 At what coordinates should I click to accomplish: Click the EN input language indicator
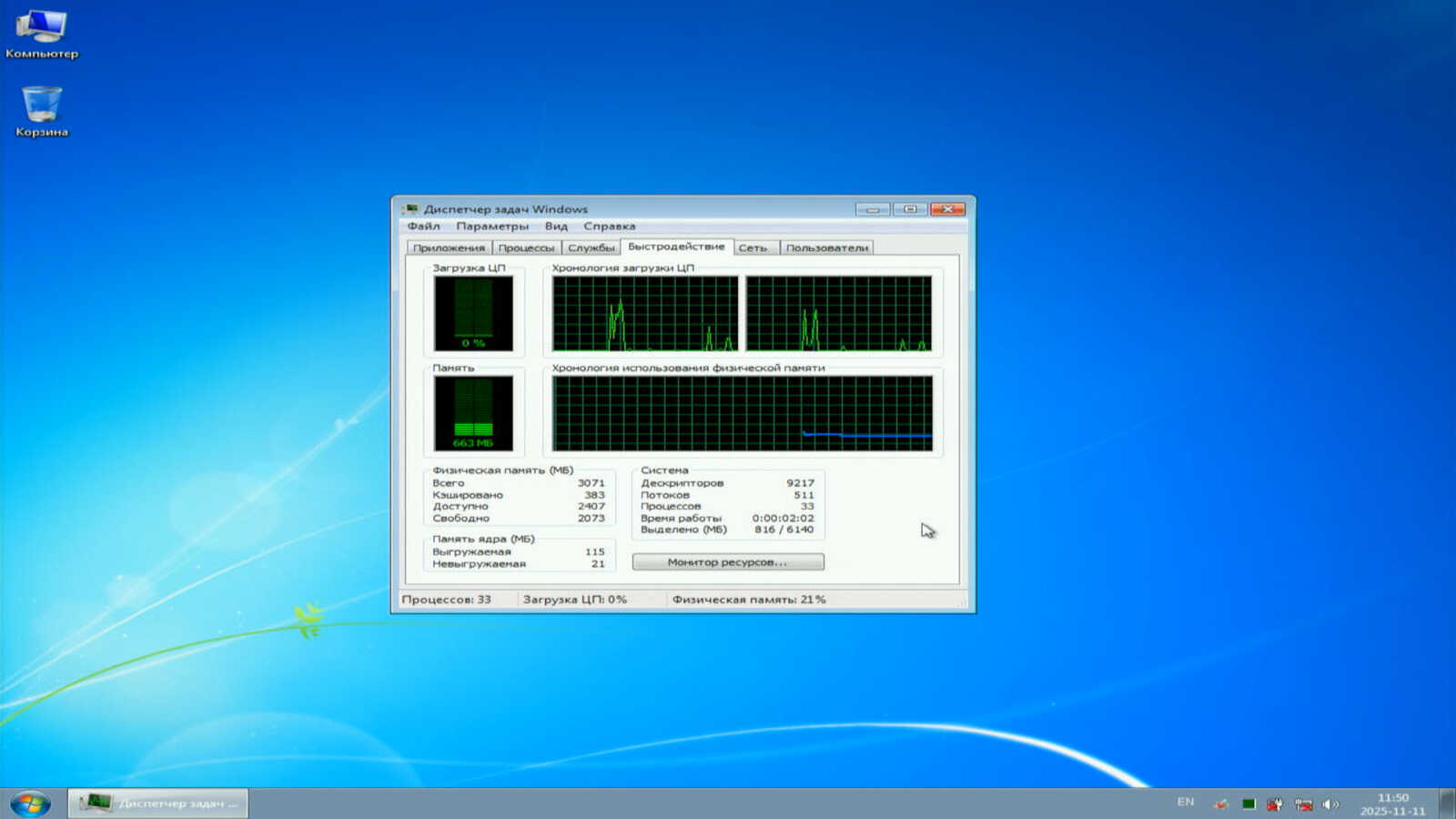(1186, 803)
